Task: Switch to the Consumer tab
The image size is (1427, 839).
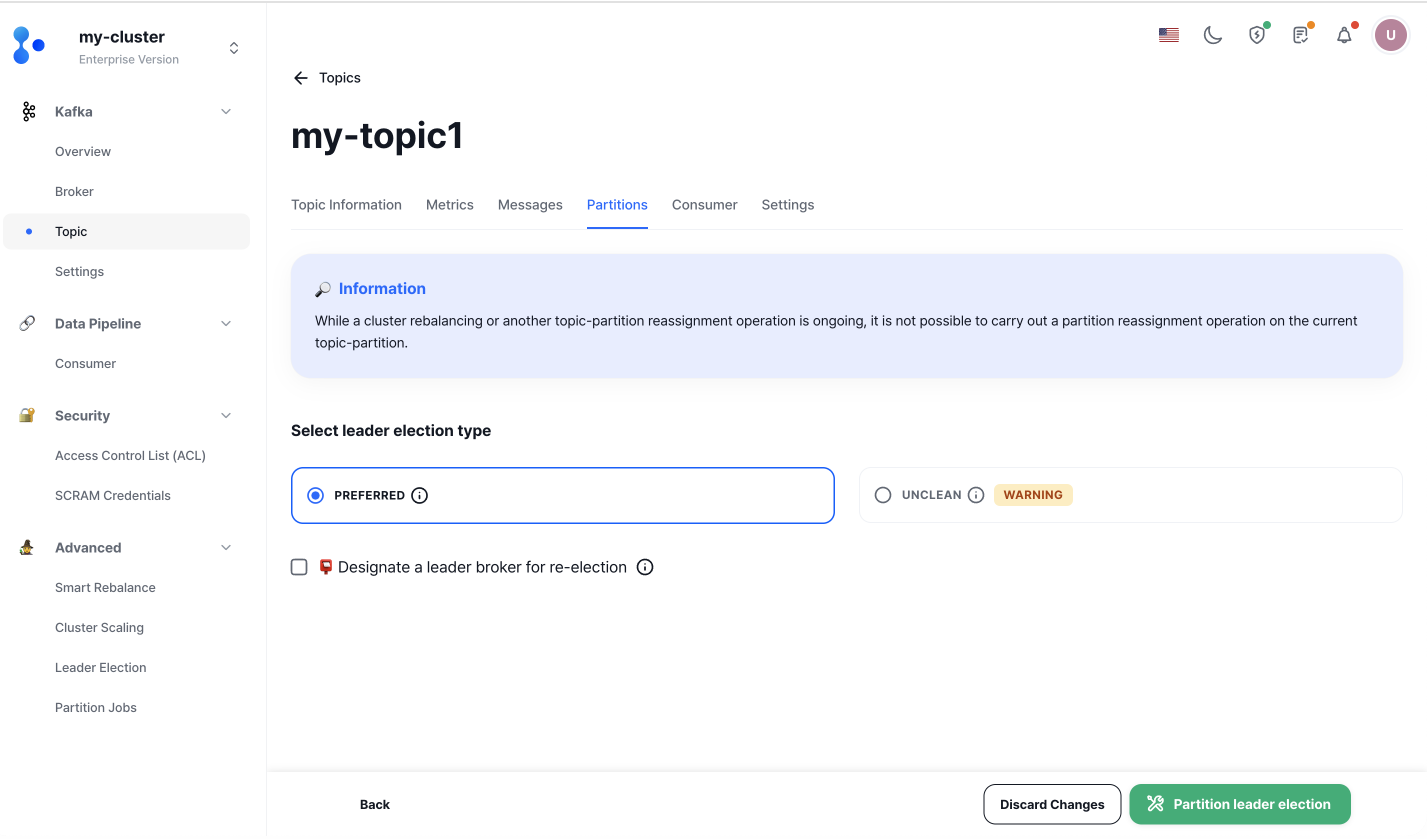Action: 704,205
